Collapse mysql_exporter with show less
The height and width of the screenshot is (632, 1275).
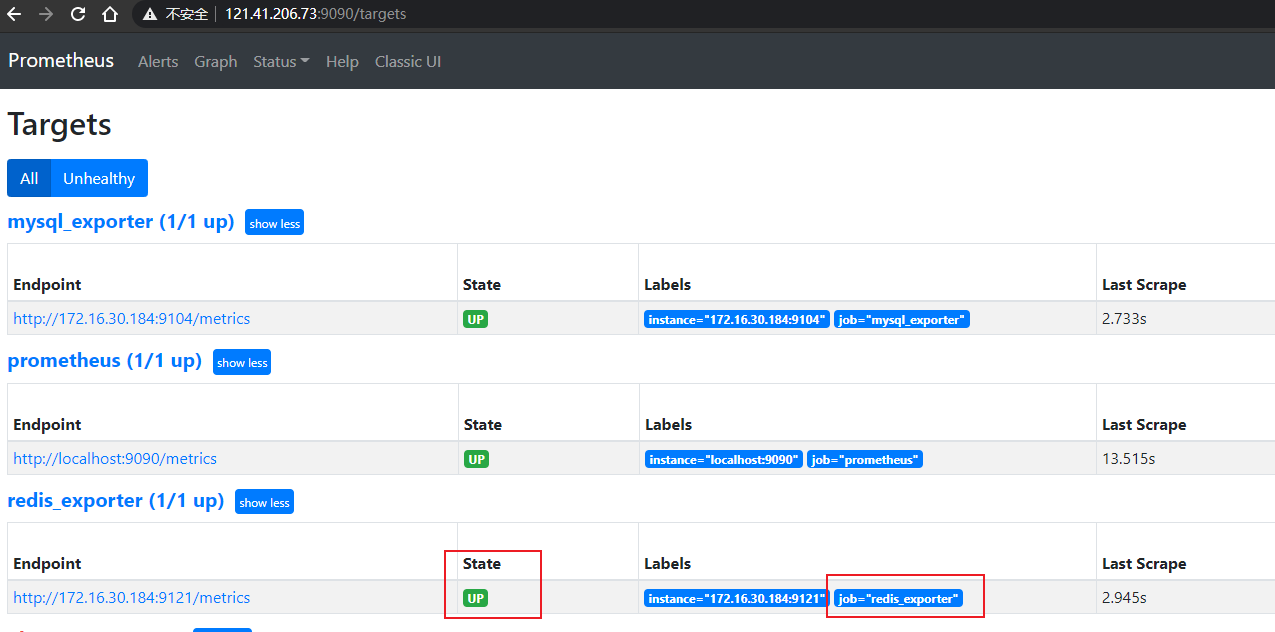274,223
